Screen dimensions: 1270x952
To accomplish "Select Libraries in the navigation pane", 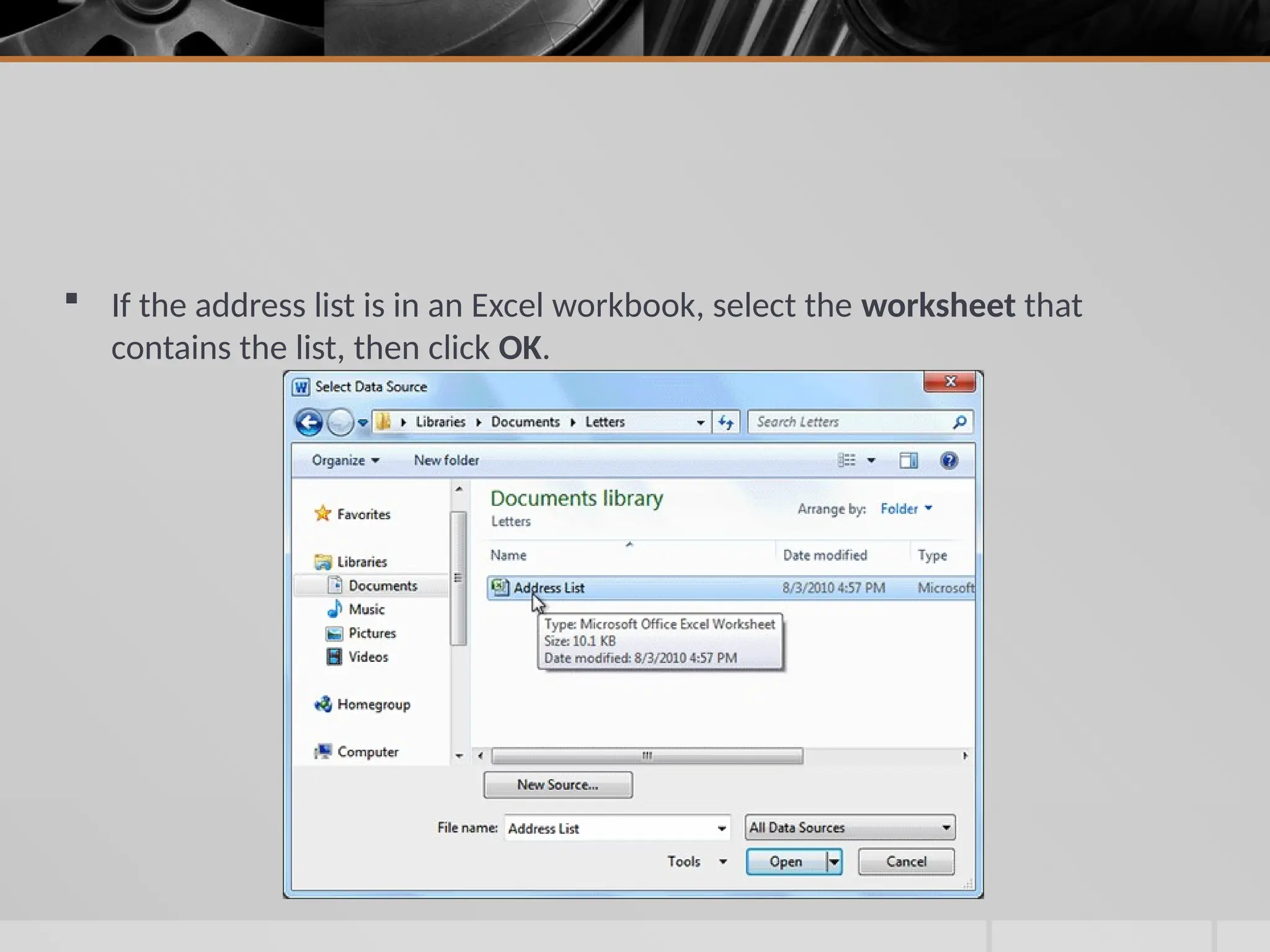I will tap(350, 562).
